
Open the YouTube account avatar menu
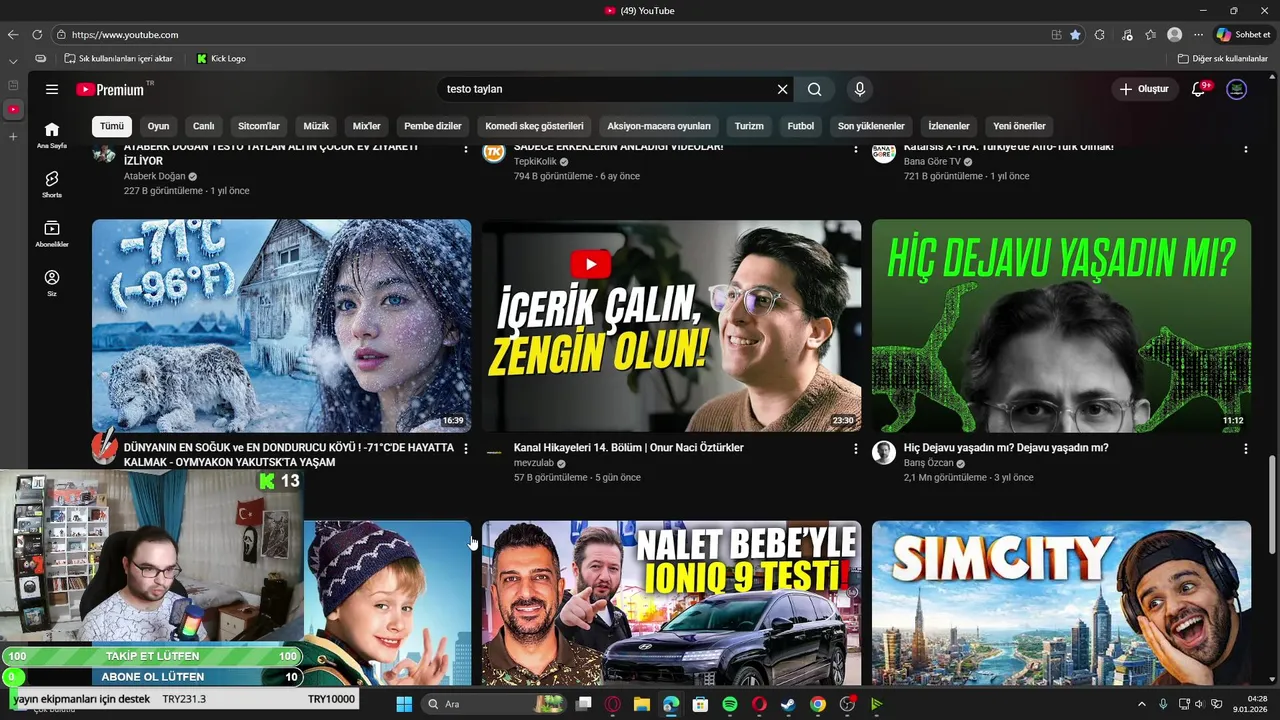pyautogui.click(x=1237, y=89)
